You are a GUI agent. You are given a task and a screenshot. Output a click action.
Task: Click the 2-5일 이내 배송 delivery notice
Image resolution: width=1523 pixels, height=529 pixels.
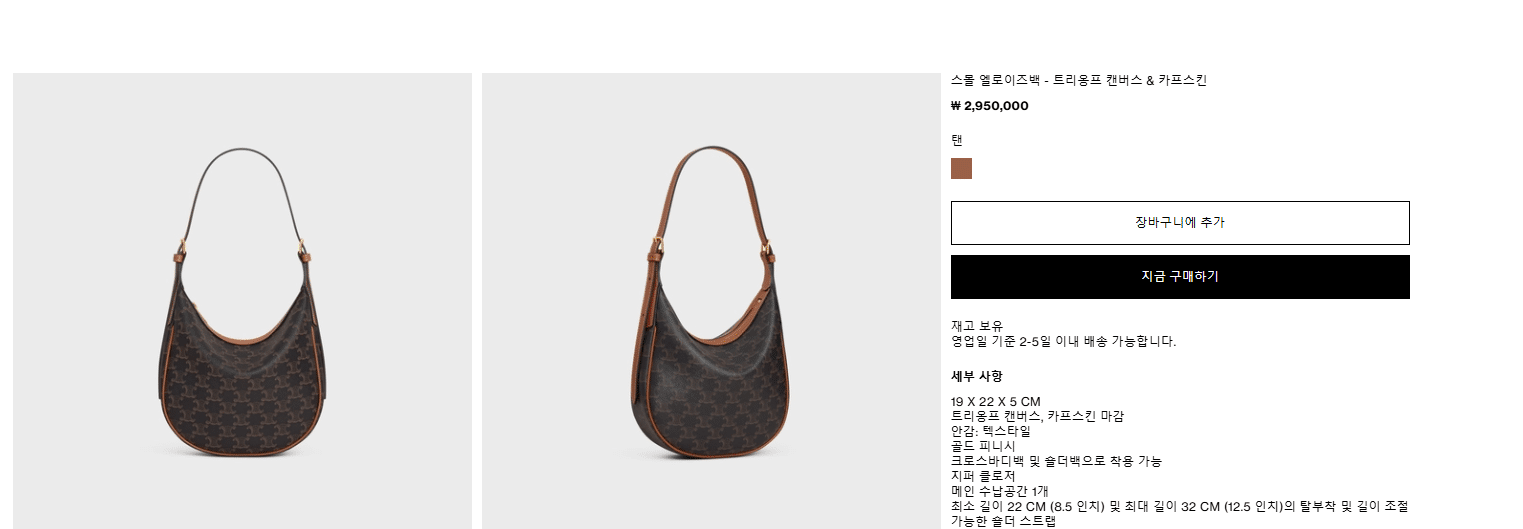(x=1064, y=341)
